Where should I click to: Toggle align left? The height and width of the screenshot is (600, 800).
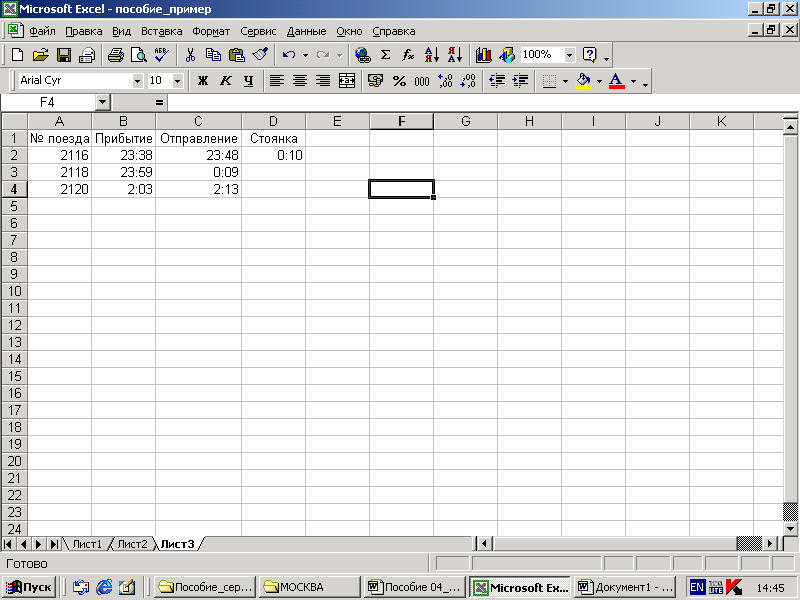point(277,81)
